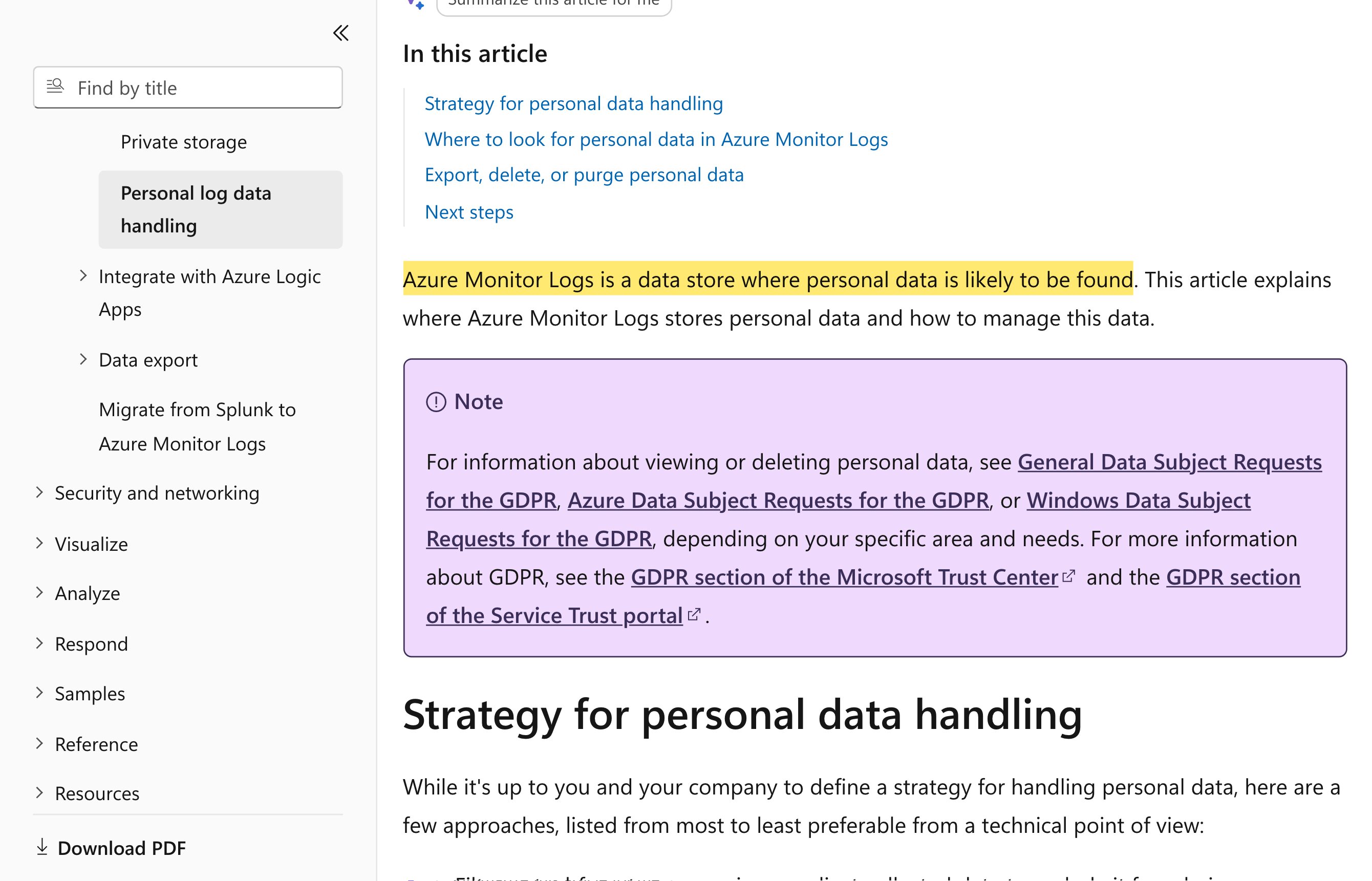Open Azure Data Subject Requests for the GDPR
Image resolution: width=1372 pixels, height=881 pixels.
coord(778,501)
